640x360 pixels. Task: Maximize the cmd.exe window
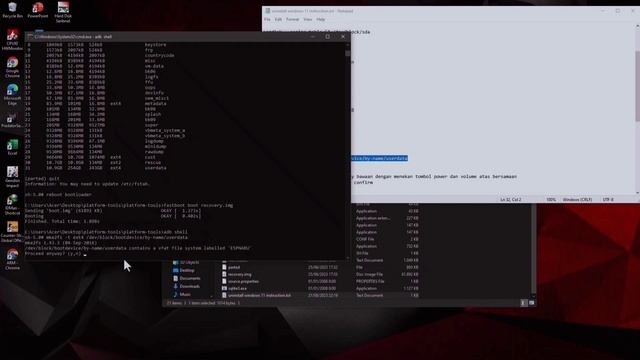pyautogui.click(x=327, y=37)
